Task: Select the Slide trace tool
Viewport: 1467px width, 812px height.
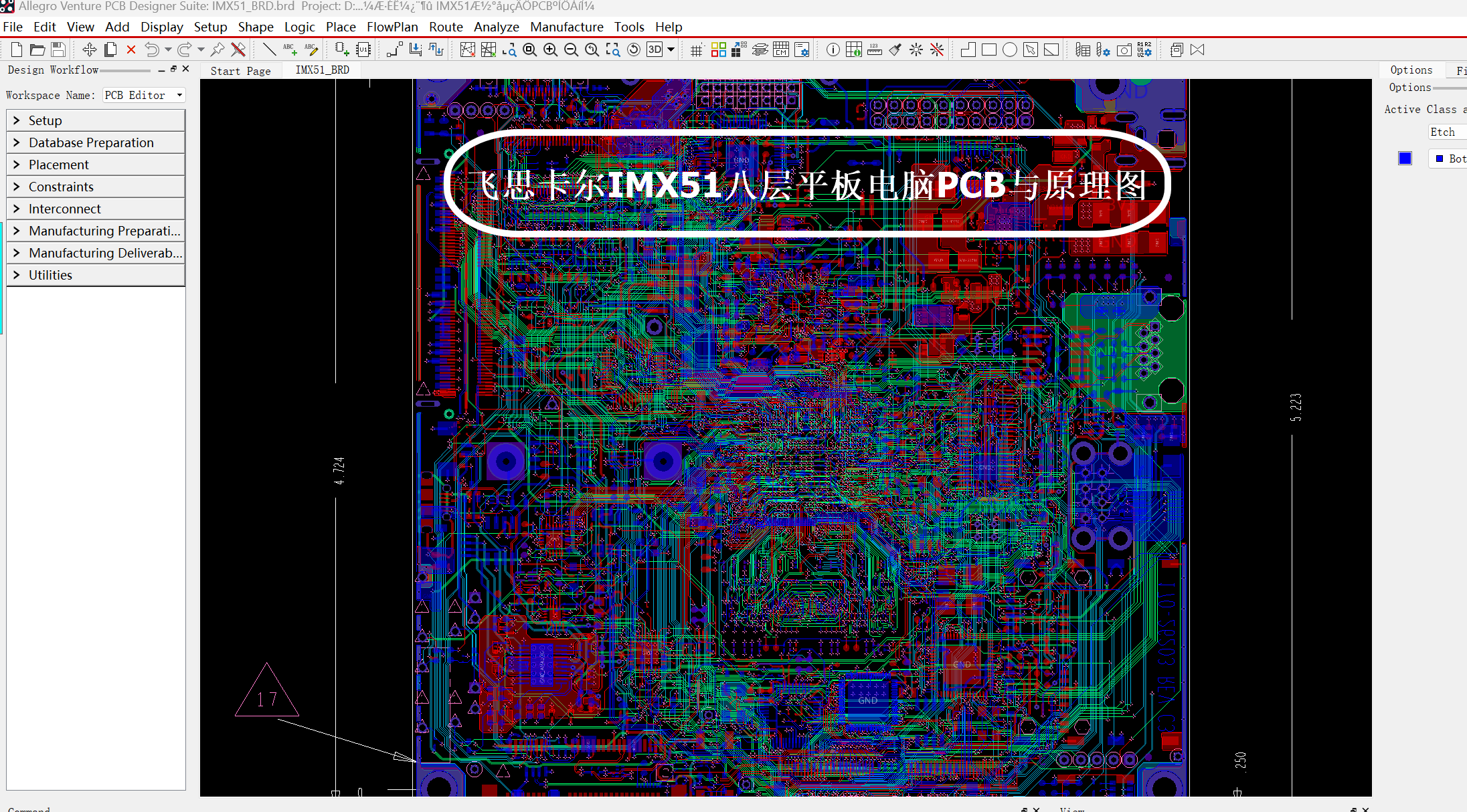Action: tap(416, 49)
